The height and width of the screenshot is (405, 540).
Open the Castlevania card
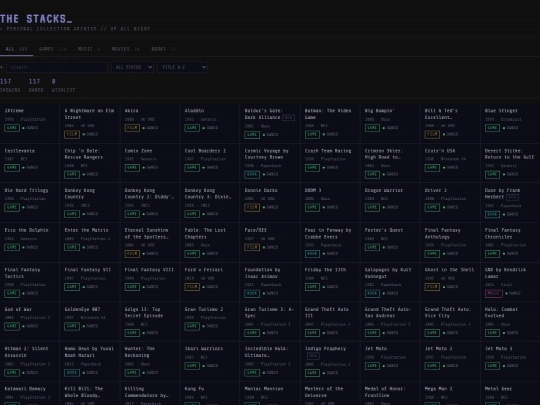30,163
